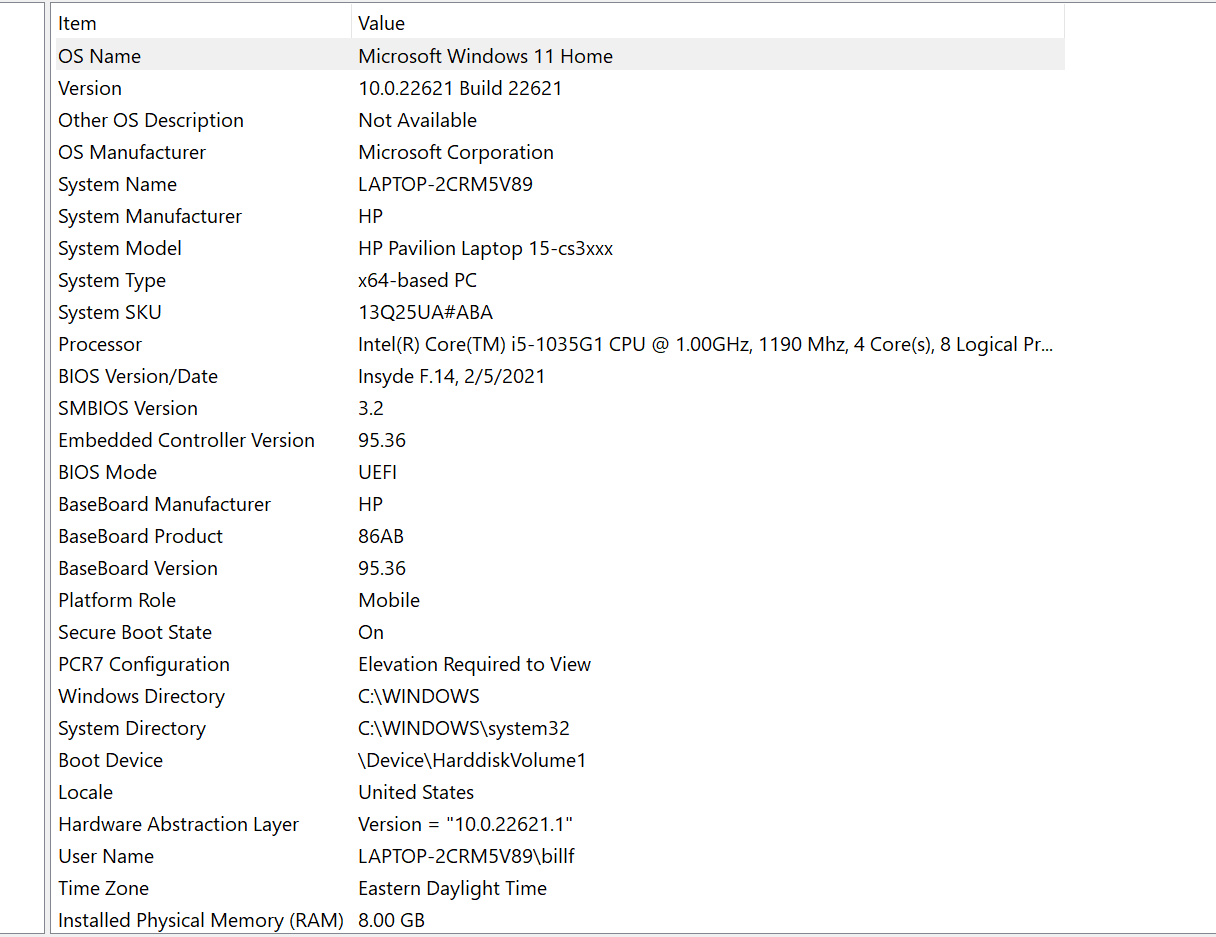Select the Secure Boot State row
The image size is (1216, 937).
click(x=300, y=631)
